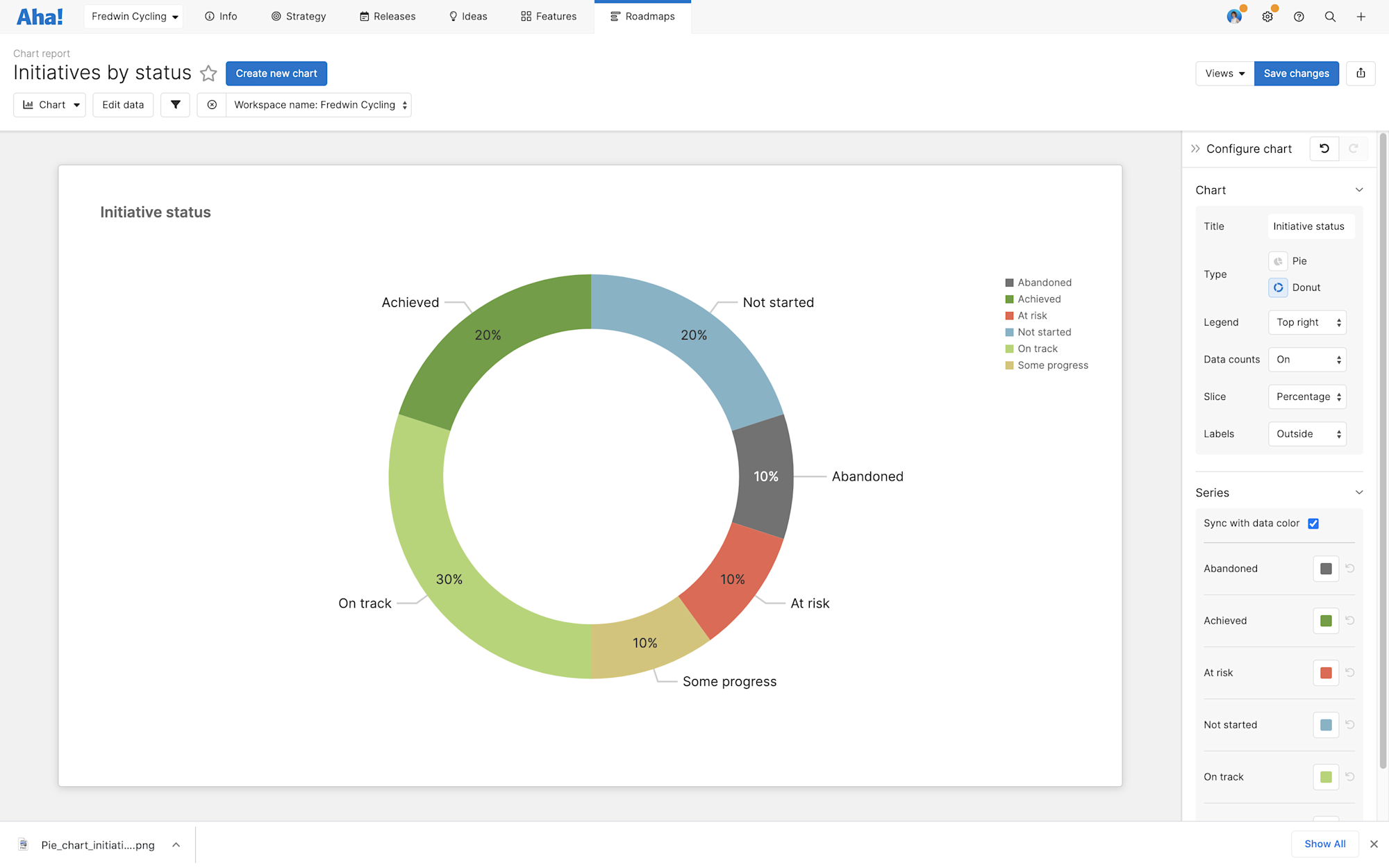This screenshot has height=868, width=1389.
Task: Uncheck Sync with data color
Action: pyautogui.click(x=1313, y=524)
